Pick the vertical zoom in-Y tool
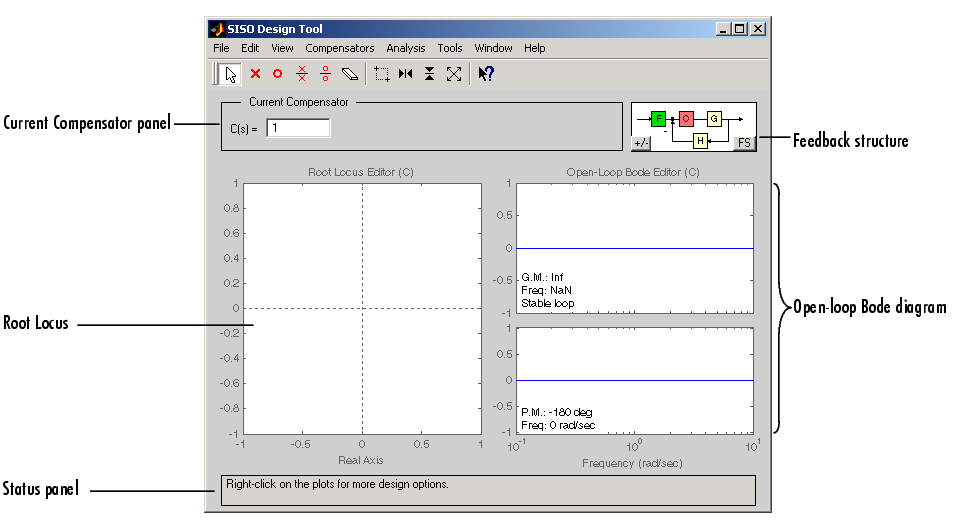 pos(429,74)
